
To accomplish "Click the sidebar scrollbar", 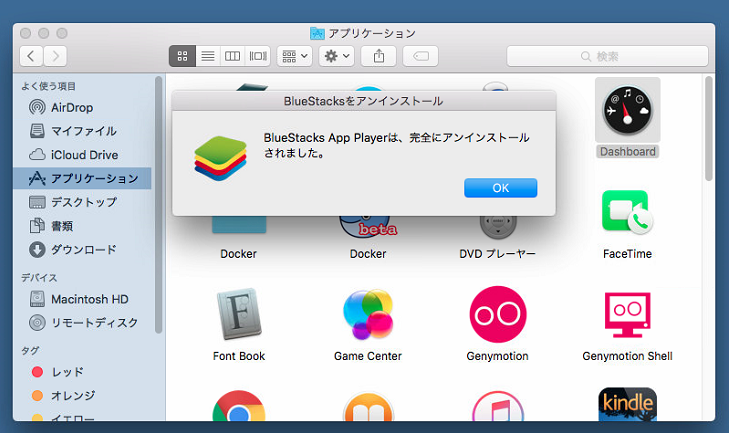I will [x=159, y=205].
